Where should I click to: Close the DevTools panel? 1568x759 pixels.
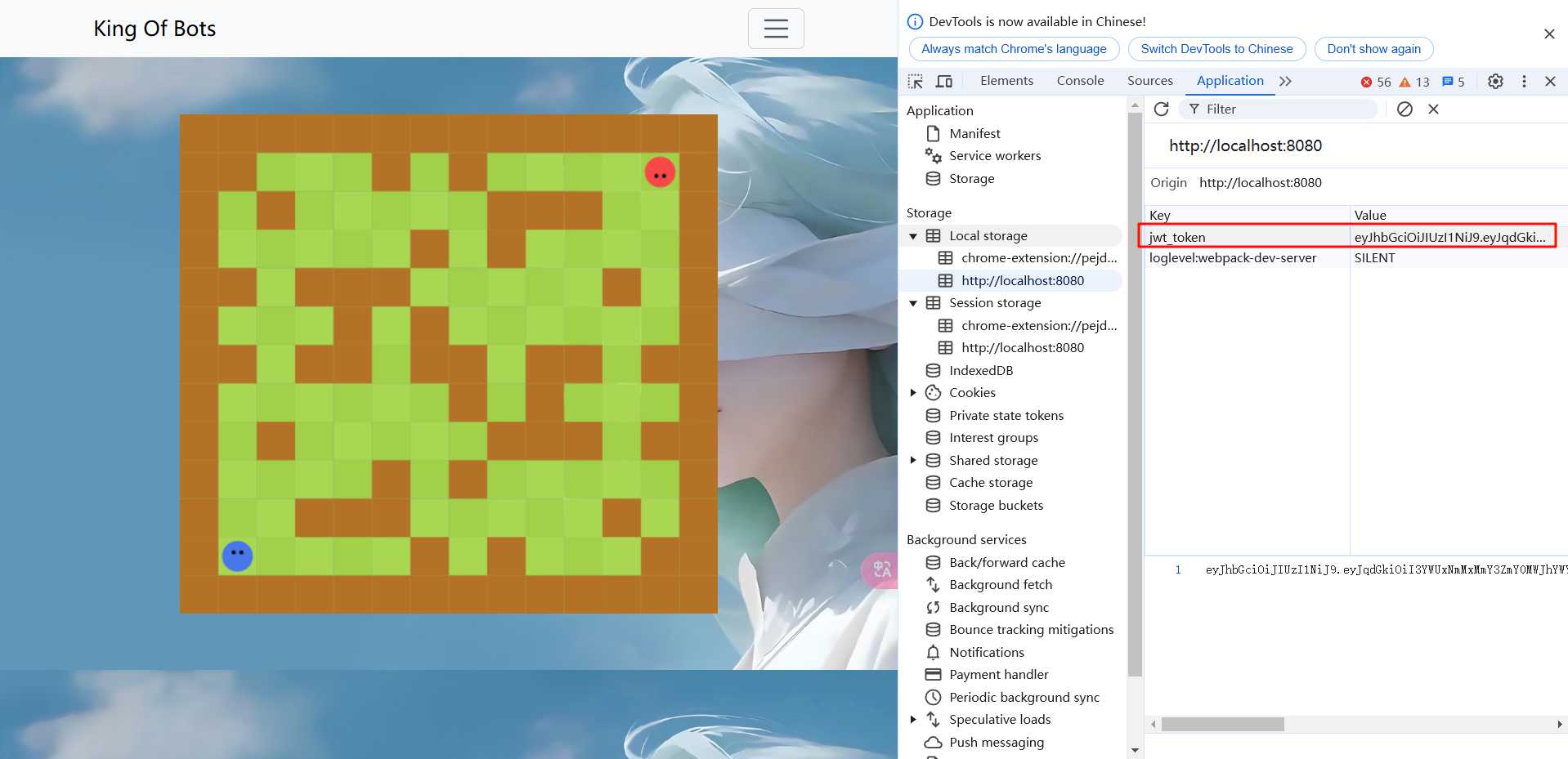pyautogui.click(x=1550, y=81)
